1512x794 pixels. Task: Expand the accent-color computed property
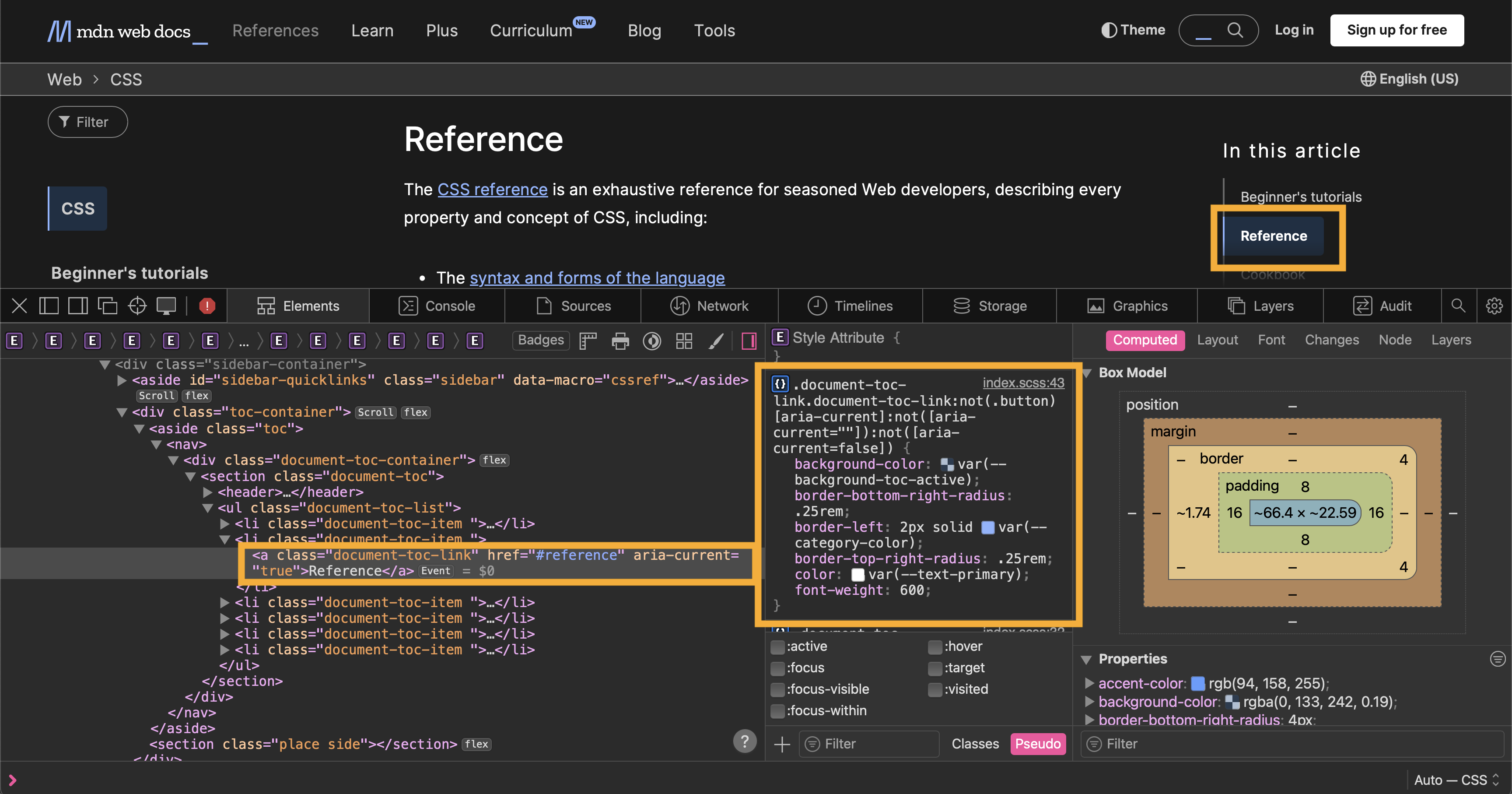(x=1089, y=683)
